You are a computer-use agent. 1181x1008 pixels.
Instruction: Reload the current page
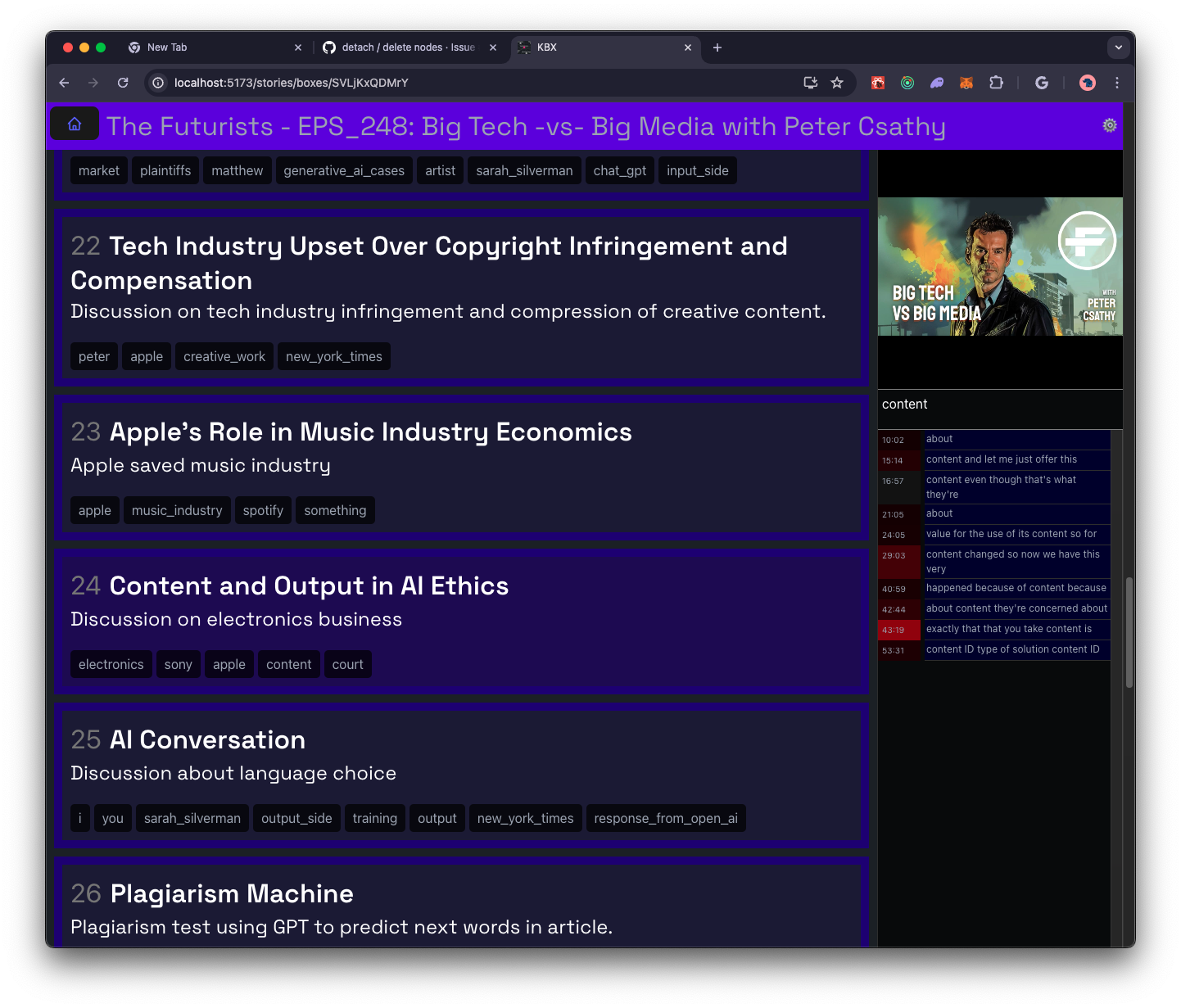(123, 83)
